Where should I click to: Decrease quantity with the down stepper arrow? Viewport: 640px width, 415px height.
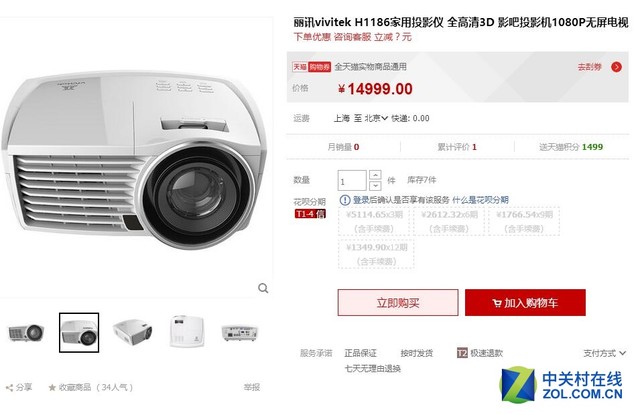click(375, 186)
